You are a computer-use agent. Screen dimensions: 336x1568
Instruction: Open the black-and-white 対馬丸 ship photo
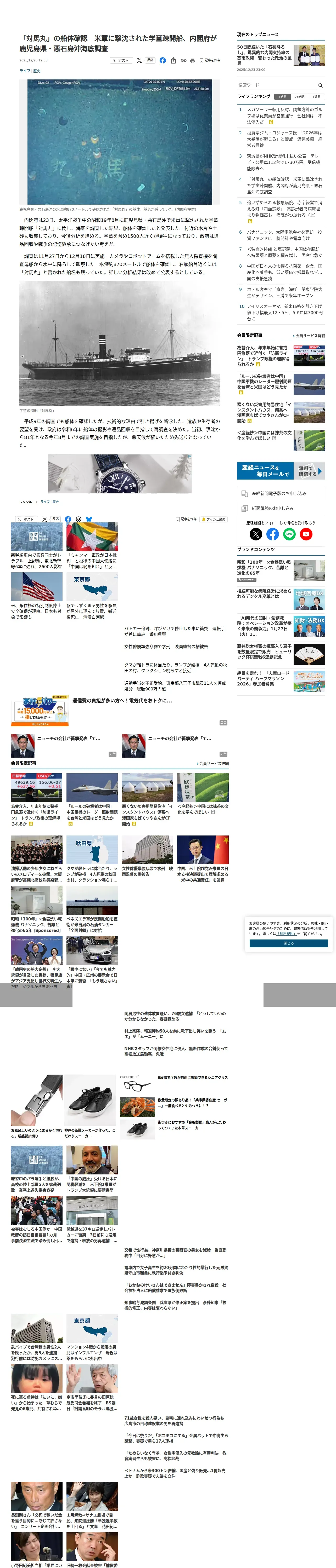point(120,343)
